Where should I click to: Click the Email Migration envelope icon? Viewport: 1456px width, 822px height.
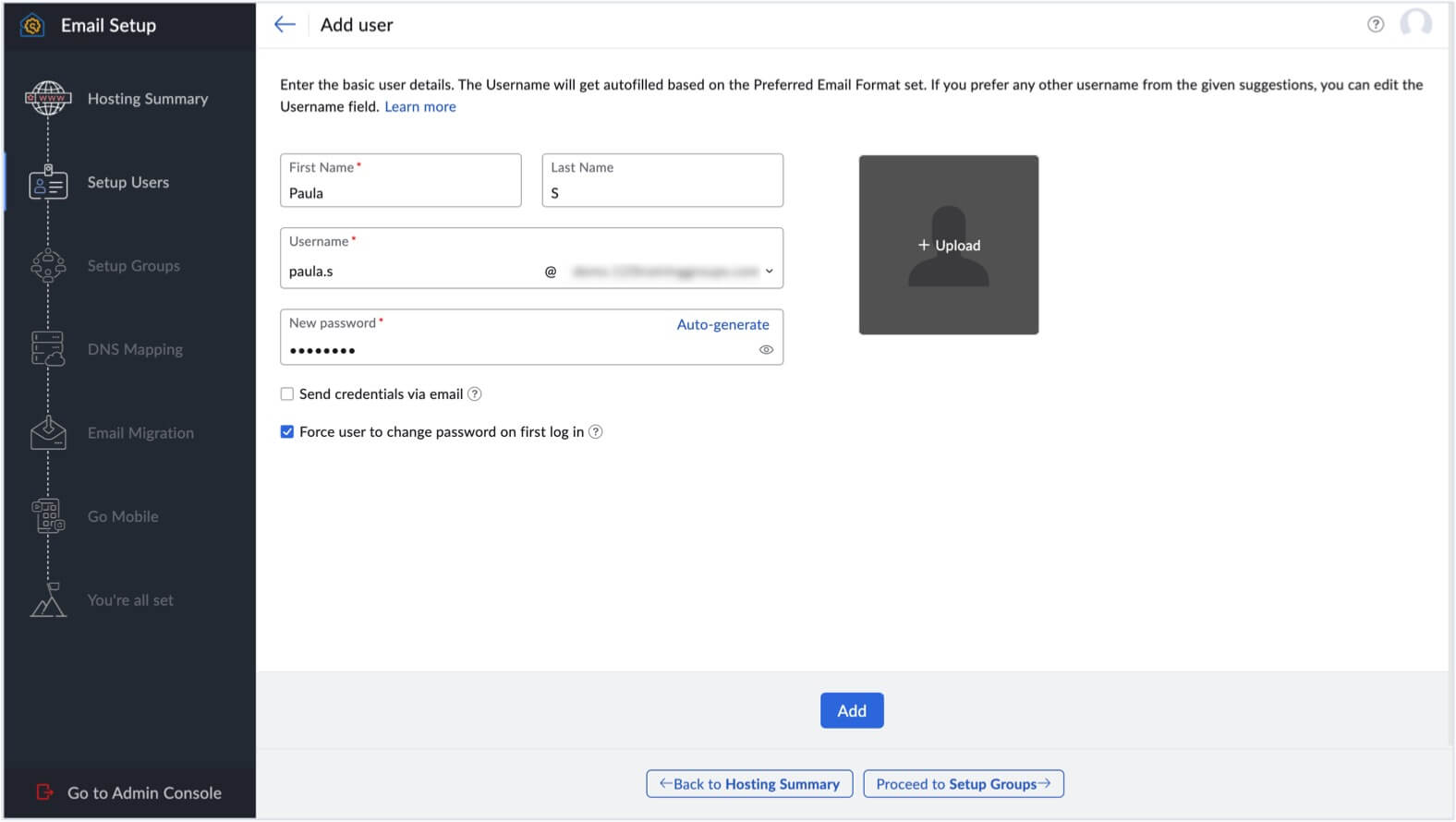(48, 432)
